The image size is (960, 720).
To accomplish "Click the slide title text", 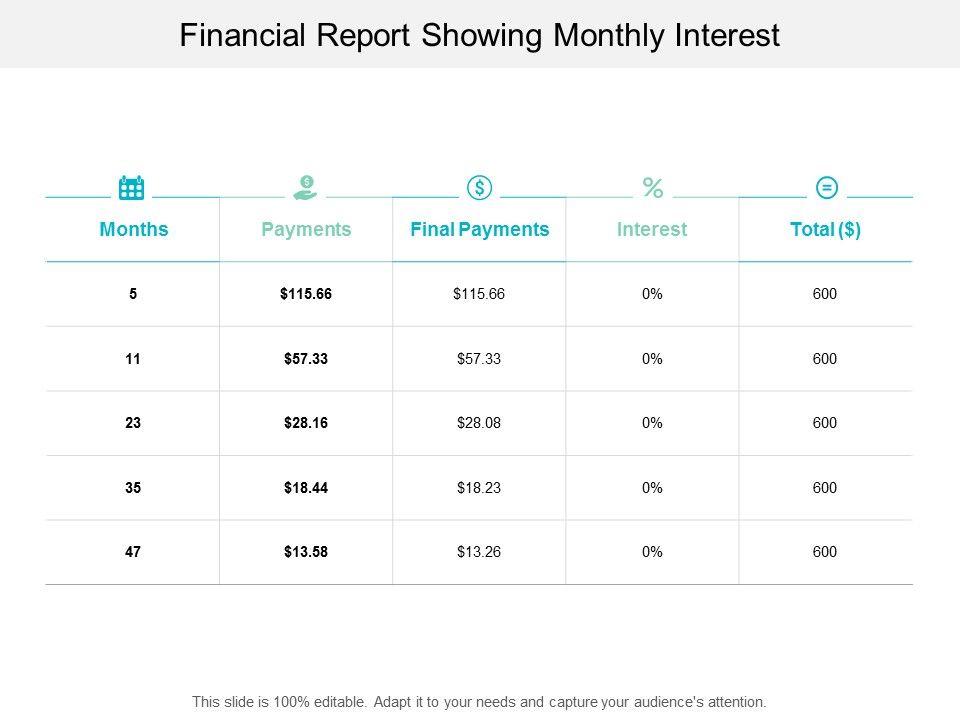I will click(x=479, y=36).
